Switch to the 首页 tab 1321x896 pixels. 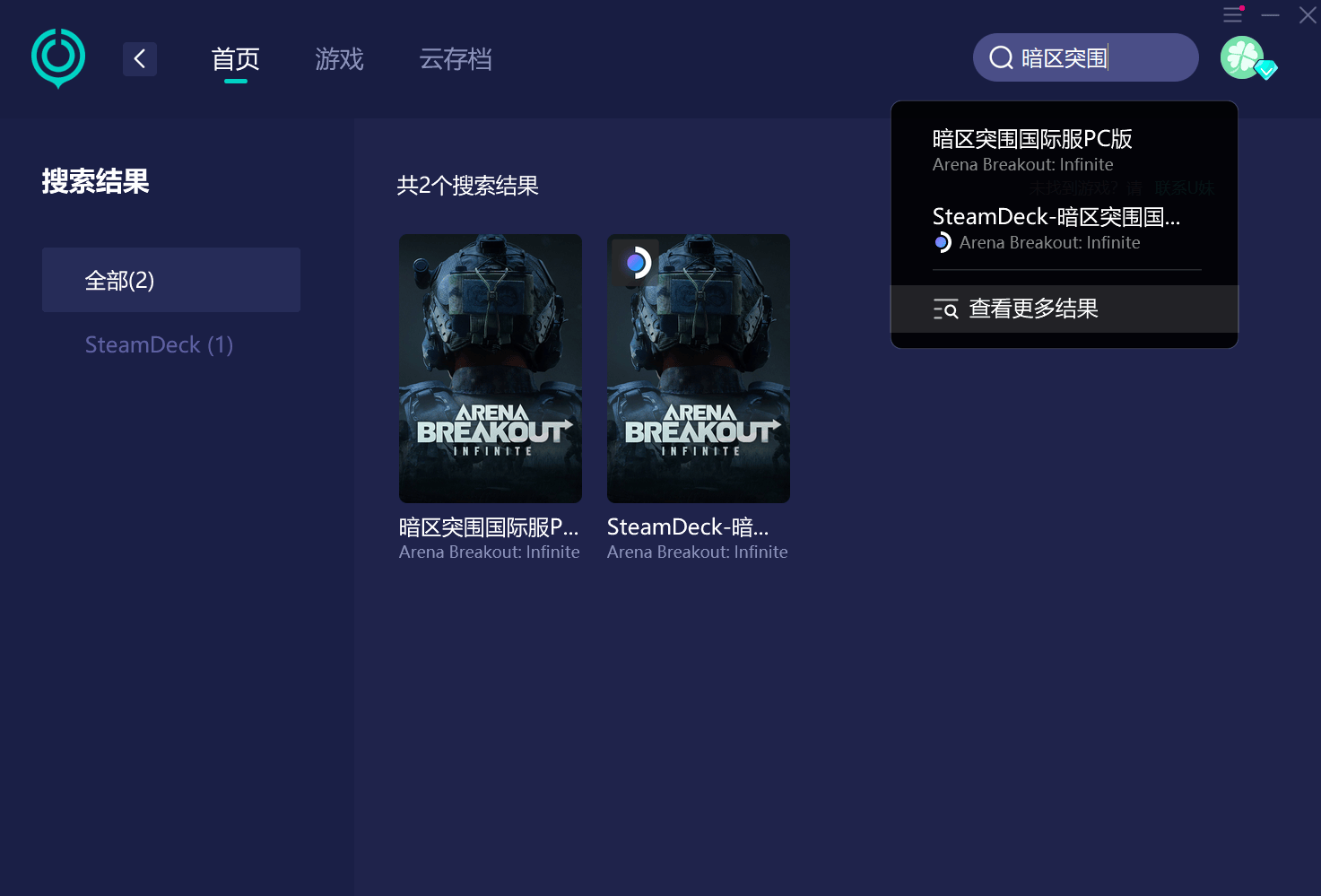235,59
